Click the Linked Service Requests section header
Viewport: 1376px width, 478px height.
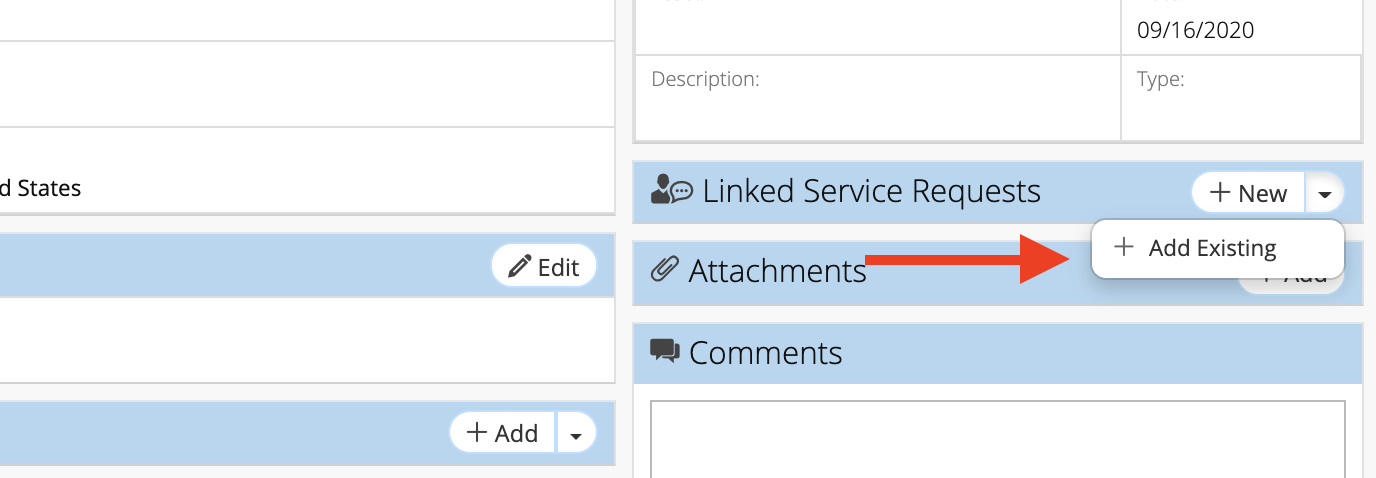pyautogui.click(x=998, y=192)
